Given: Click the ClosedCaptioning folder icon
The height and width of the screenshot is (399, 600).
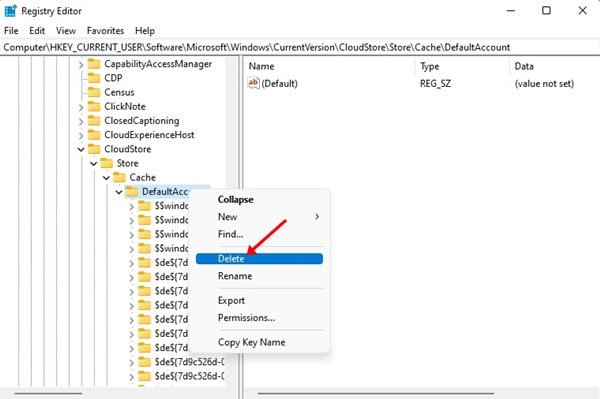Looking at the screenshot, I should 94,121.
